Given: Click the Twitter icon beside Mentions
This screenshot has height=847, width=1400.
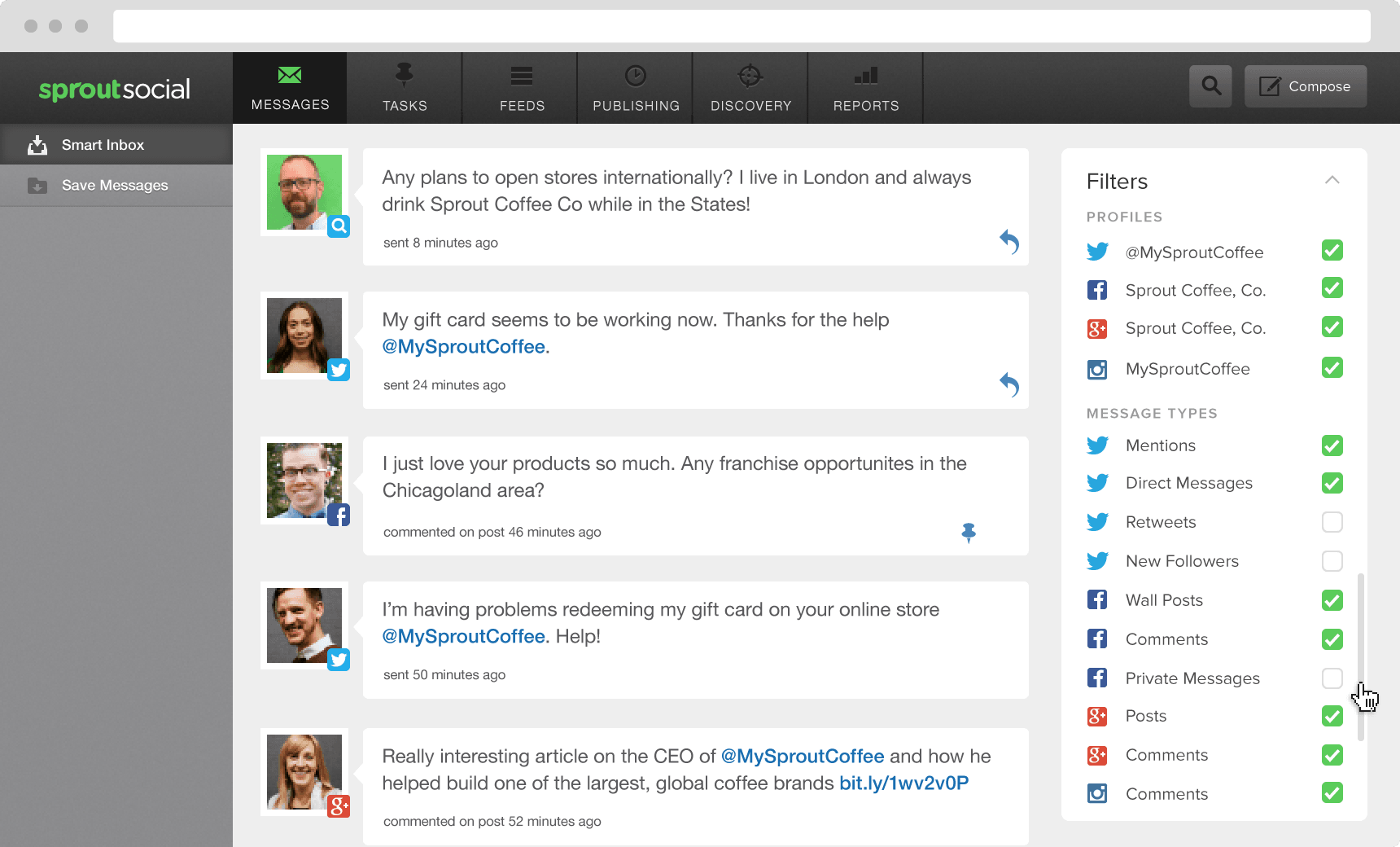Looking at the screenshot, I should [x=1097, y=445].
